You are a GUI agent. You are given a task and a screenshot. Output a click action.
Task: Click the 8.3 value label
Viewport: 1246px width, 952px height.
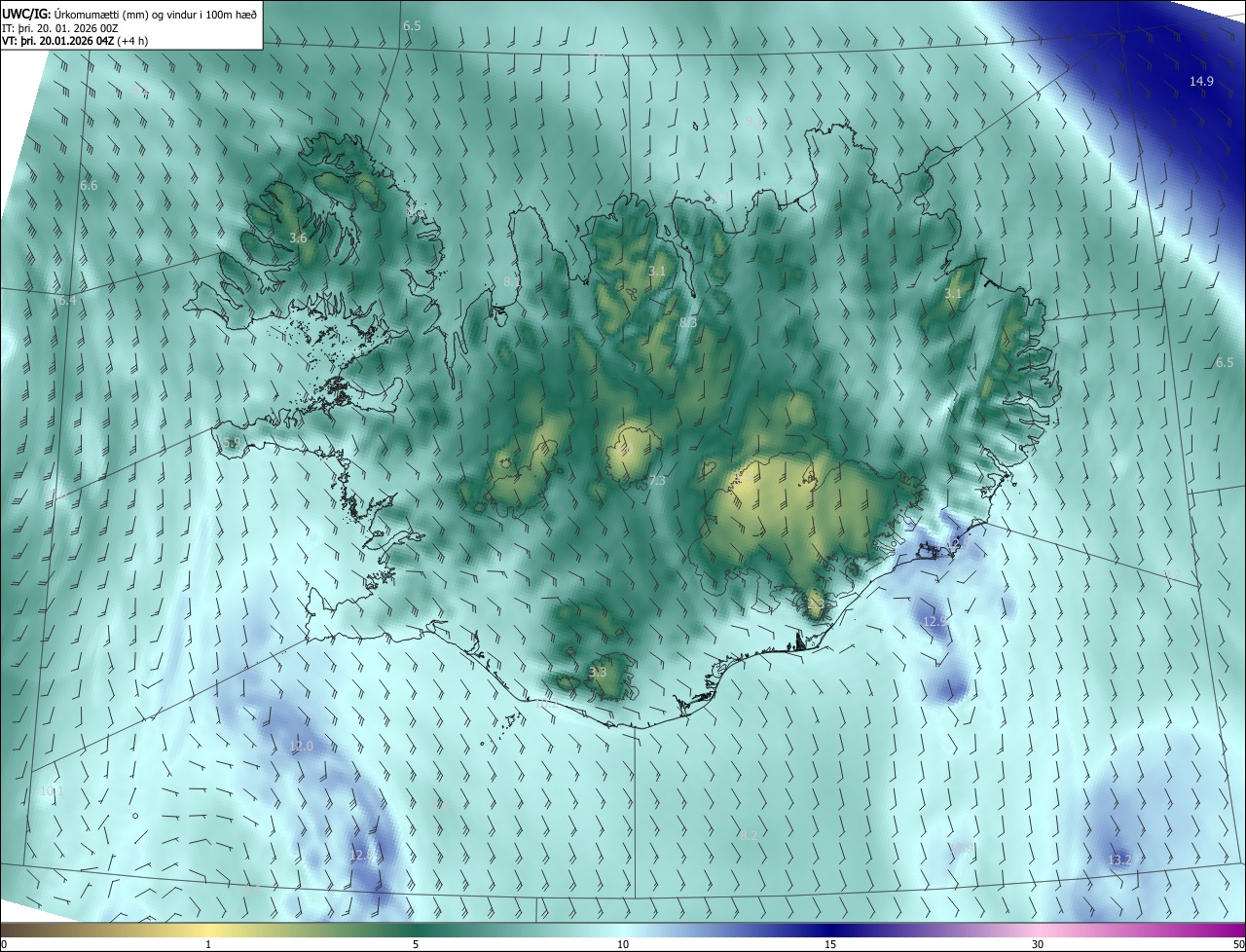click(x=688, y=322)
